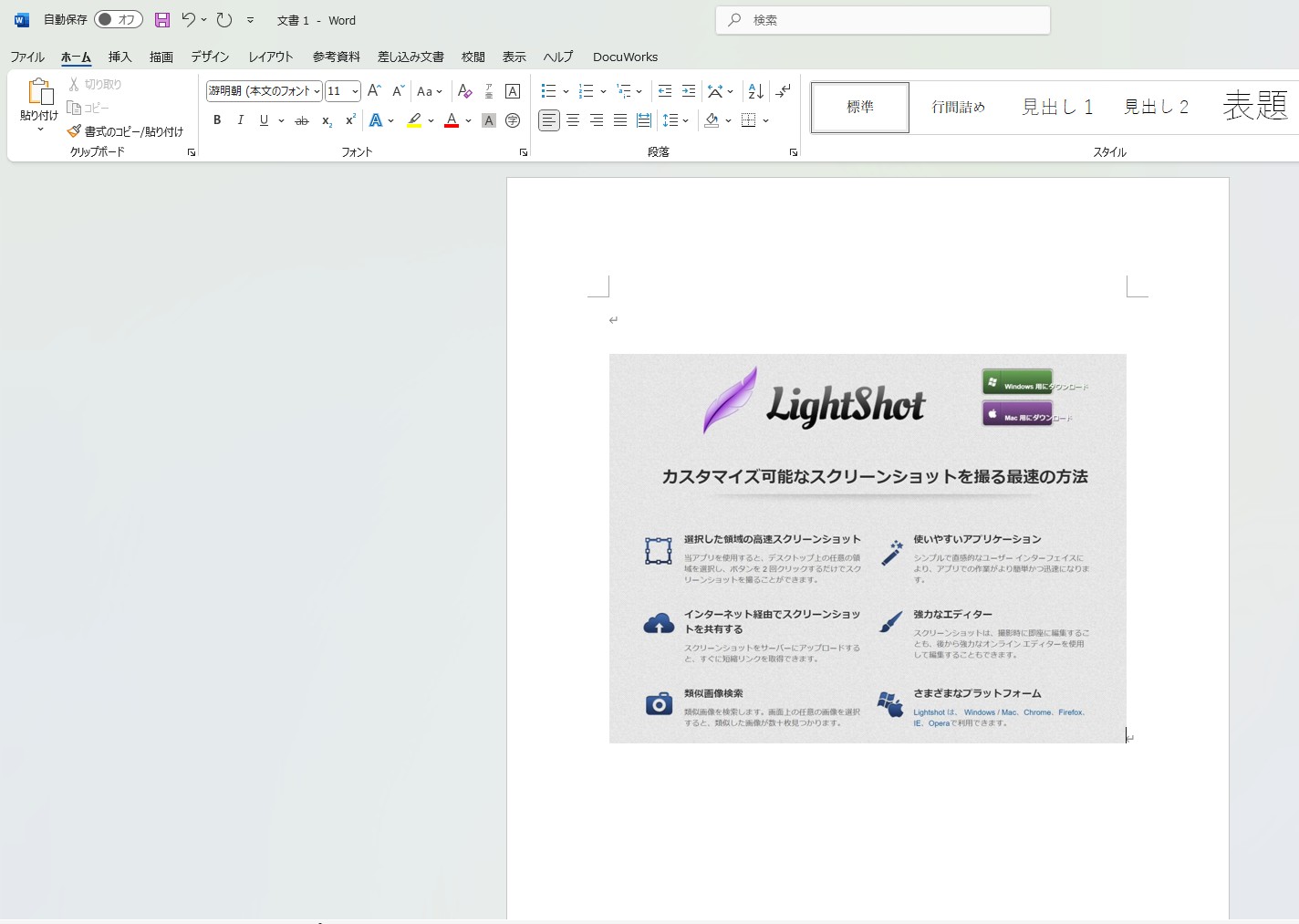
Task: Click the Format Painter brush icon
Action: click(x=74, y=131)
